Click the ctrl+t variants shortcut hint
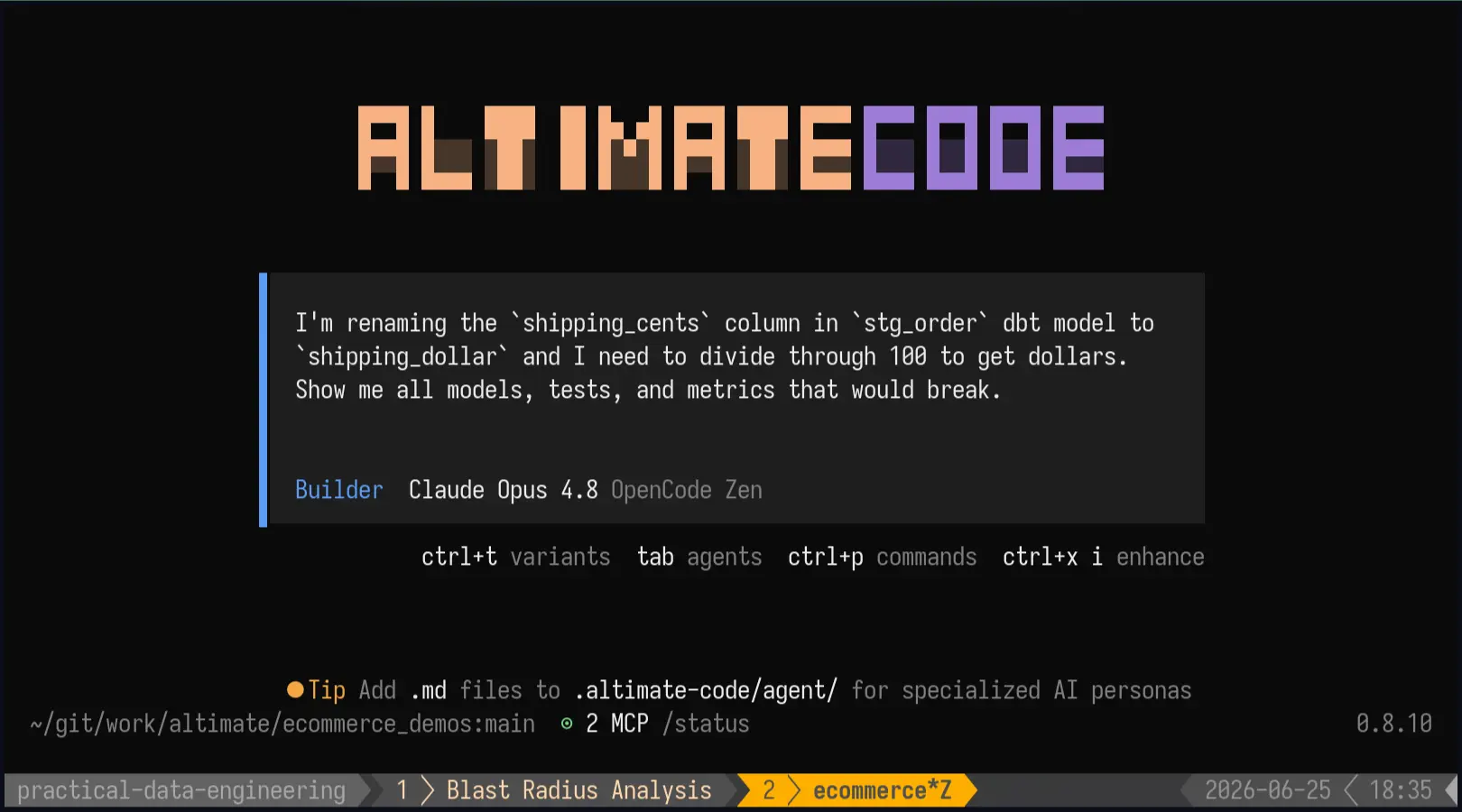The image size is (1462, 812). point(515,557)
